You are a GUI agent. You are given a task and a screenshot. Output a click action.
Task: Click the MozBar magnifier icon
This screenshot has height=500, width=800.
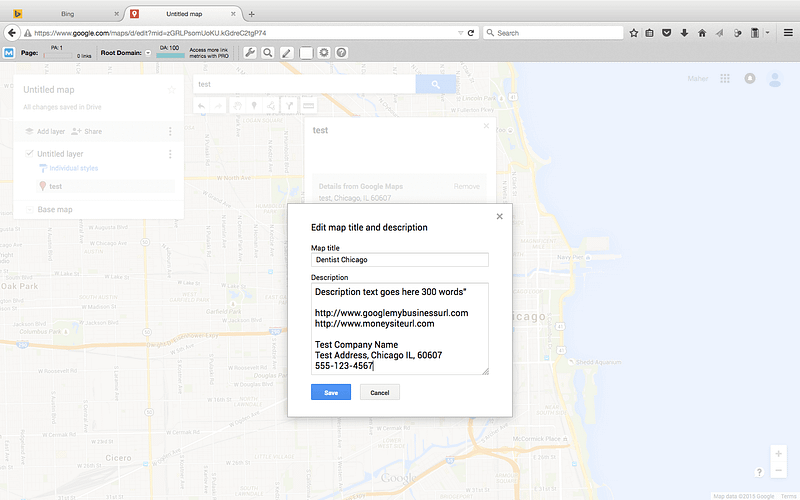point(268,53)
